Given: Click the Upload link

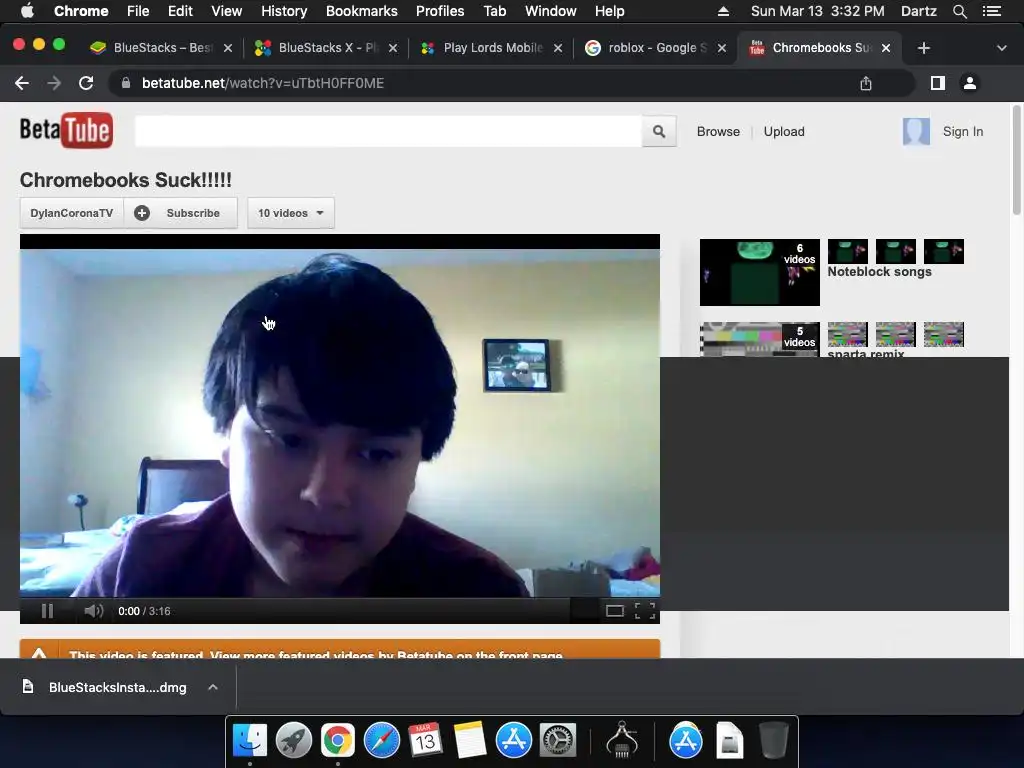Looking at the screenshot, I should click(784, 131).
